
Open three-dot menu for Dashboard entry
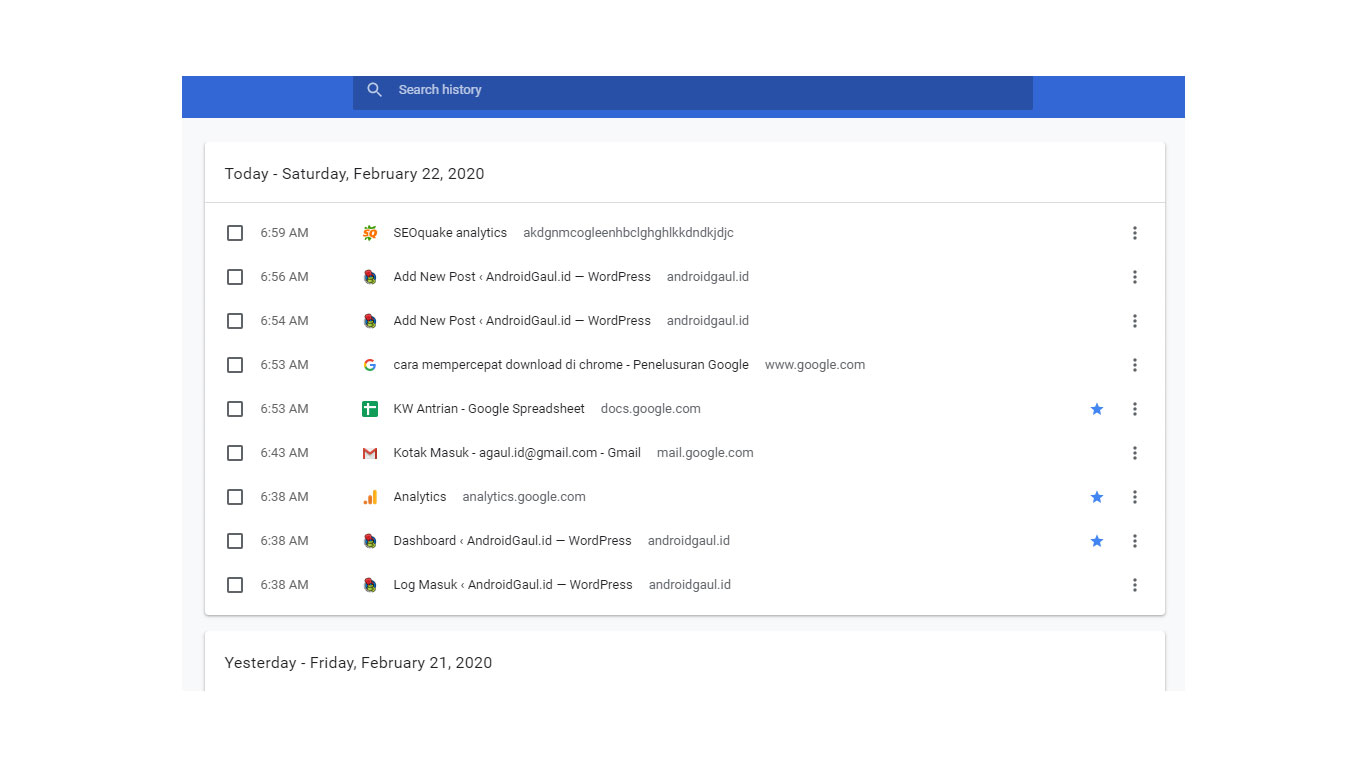point(1135,541)
